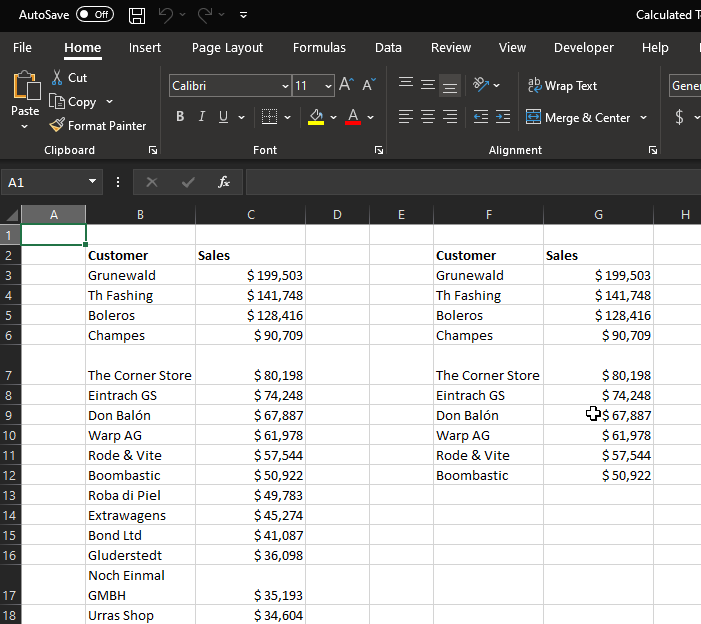
Task: Expand the Name Box dropdown arrow
Action: click(93, 182)
